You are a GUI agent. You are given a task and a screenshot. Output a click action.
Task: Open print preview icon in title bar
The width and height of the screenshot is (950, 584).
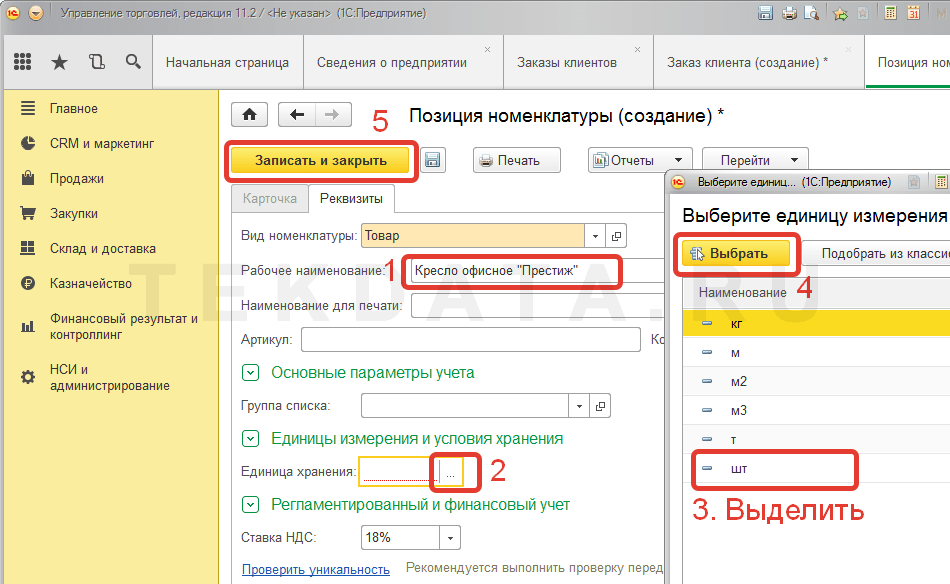[811, 13]
